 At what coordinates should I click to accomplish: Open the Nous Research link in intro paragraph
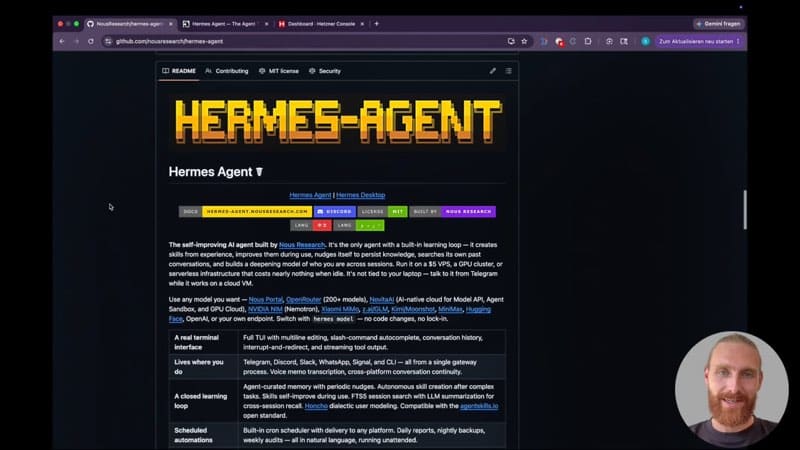(x=302, y=245)
